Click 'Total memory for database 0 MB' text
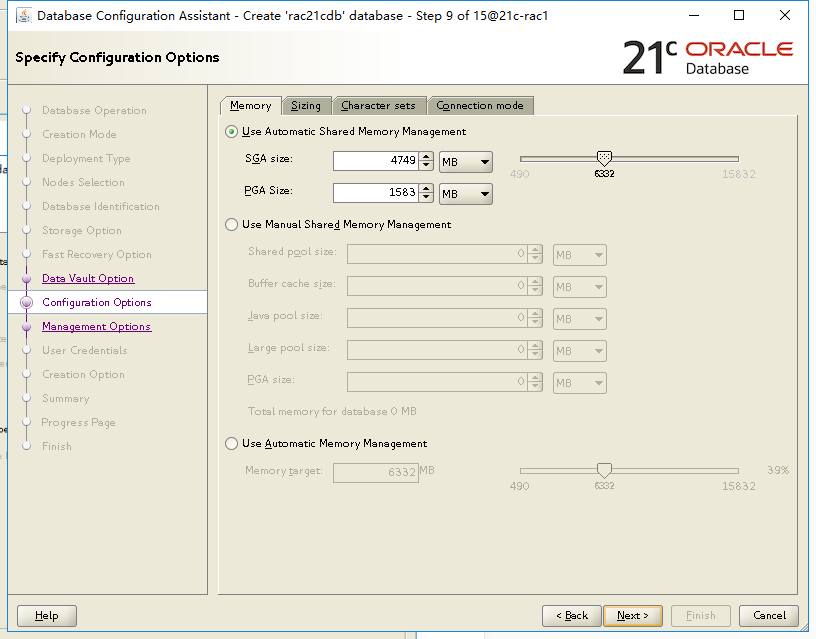The height and width of the screenshot is (639, 816). (x=332, y=412)
